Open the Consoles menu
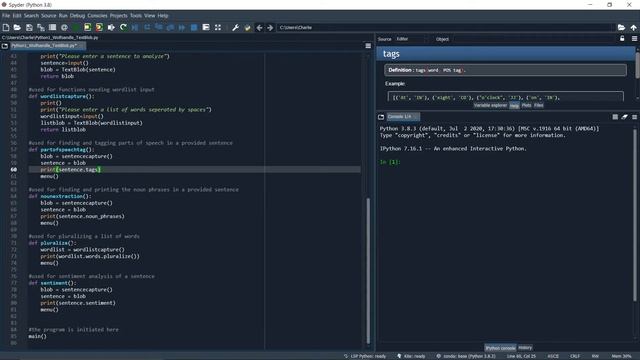This screenshot has height=360, width=640. (97, 16)
